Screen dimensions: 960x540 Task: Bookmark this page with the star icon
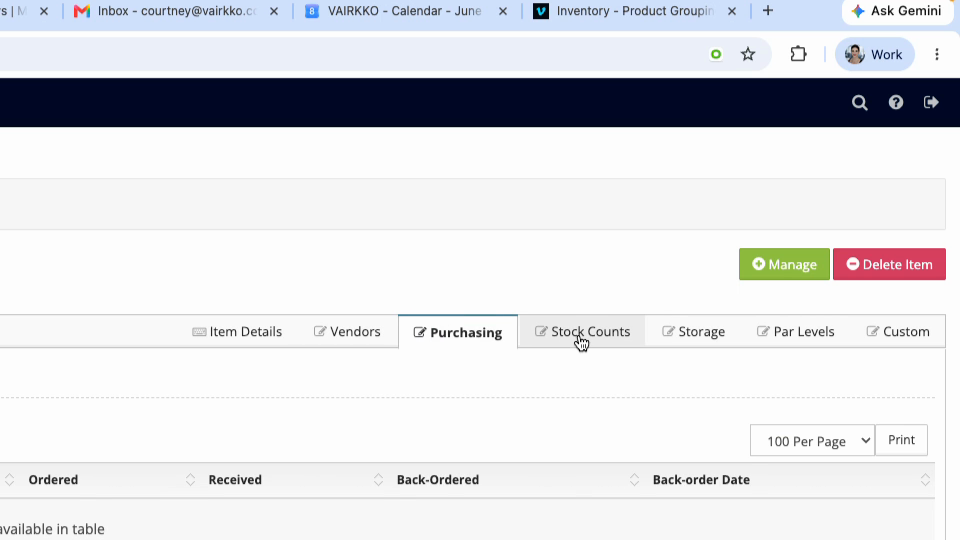[748, 54]
